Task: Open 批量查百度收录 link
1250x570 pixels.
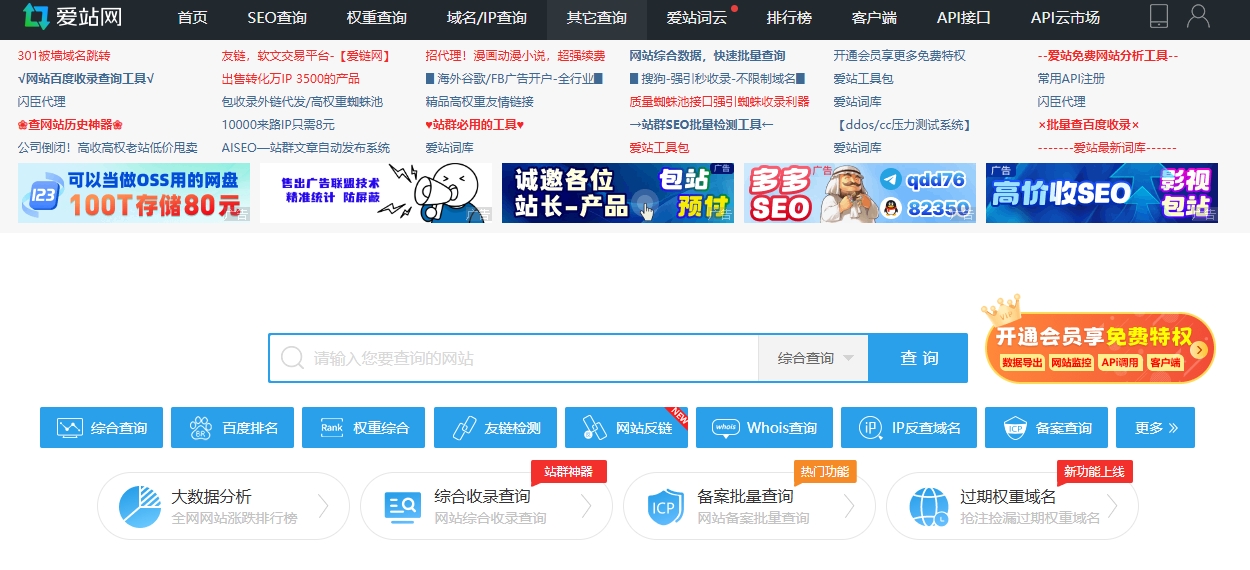Action: (1088, 125)
